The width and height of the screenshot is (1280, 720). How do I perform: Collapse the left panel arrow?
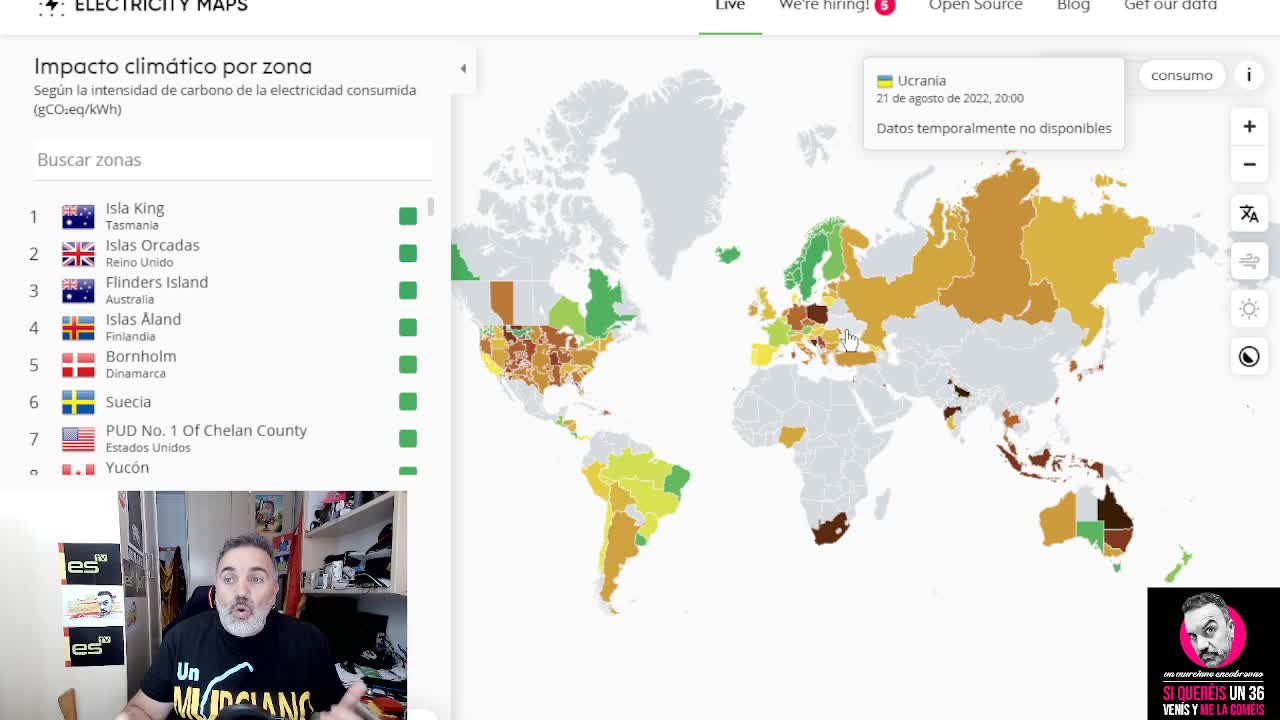click(463, 69)
